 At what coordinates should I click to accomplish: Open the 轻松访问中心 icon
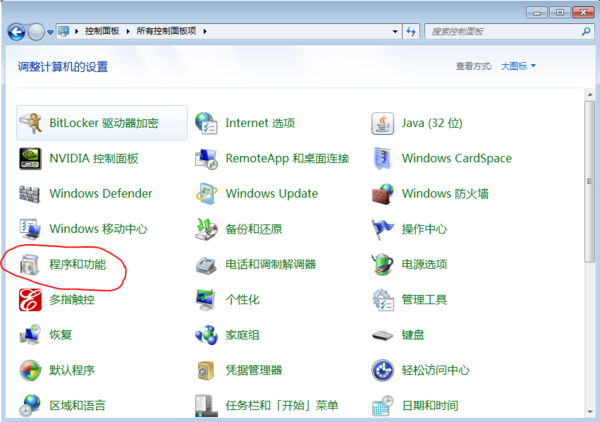click(382, 370)
